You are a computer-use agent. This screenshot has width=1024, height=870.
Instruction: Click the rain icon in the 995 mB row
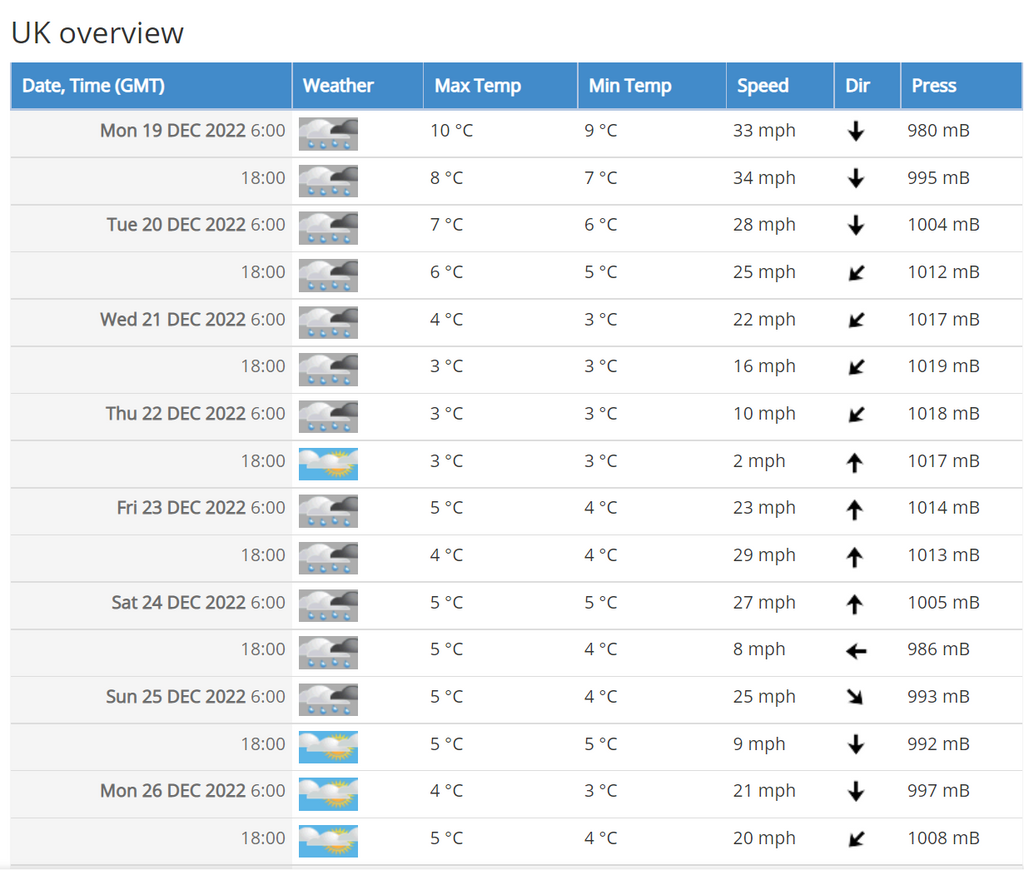328,181
